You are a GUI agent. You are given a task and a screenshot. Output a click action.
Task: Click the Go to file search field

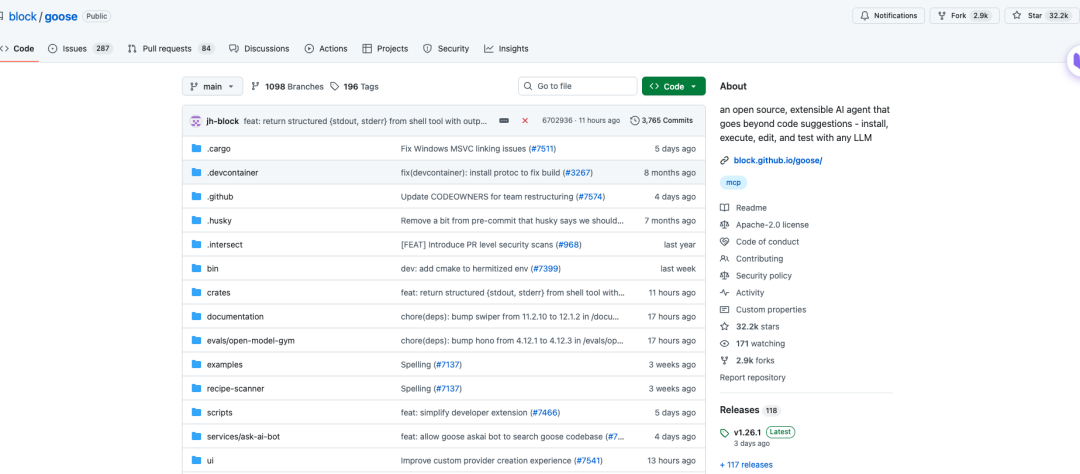pyautogui.click(x=577, y=86)
